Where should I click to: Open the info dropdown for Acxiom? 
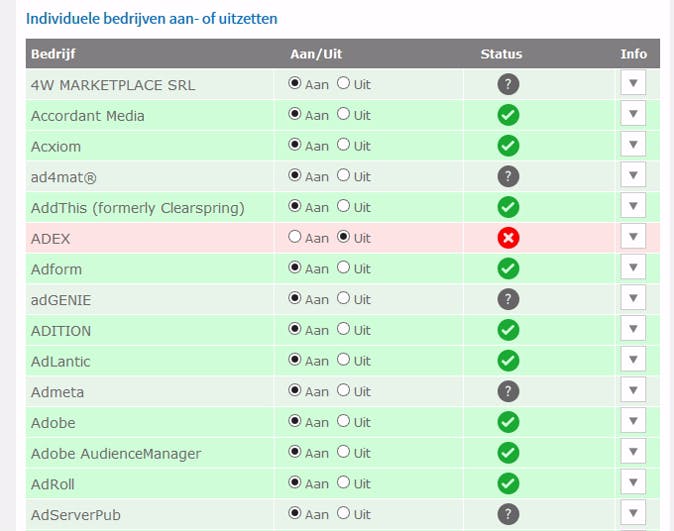633,144
